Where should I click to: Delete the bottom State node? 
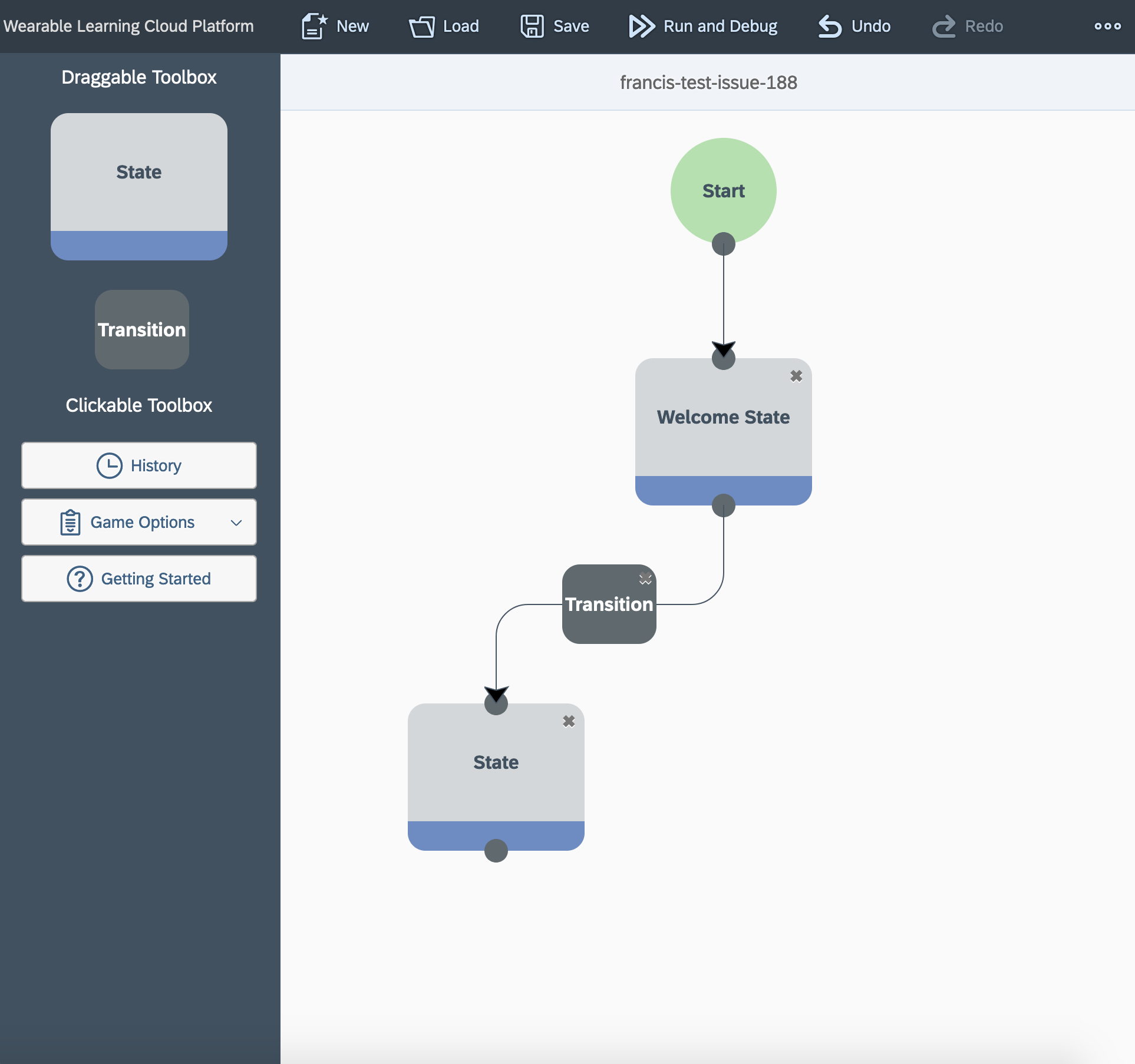click(x=569, y=721)
